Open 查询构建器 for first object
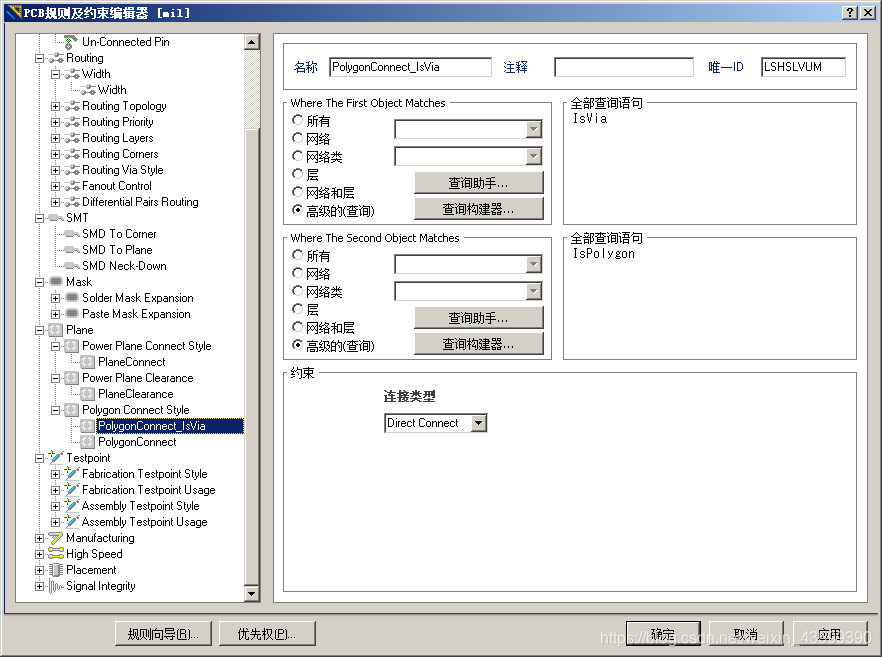The width and height of the screenshot is (882, 657). coord(479,209)
